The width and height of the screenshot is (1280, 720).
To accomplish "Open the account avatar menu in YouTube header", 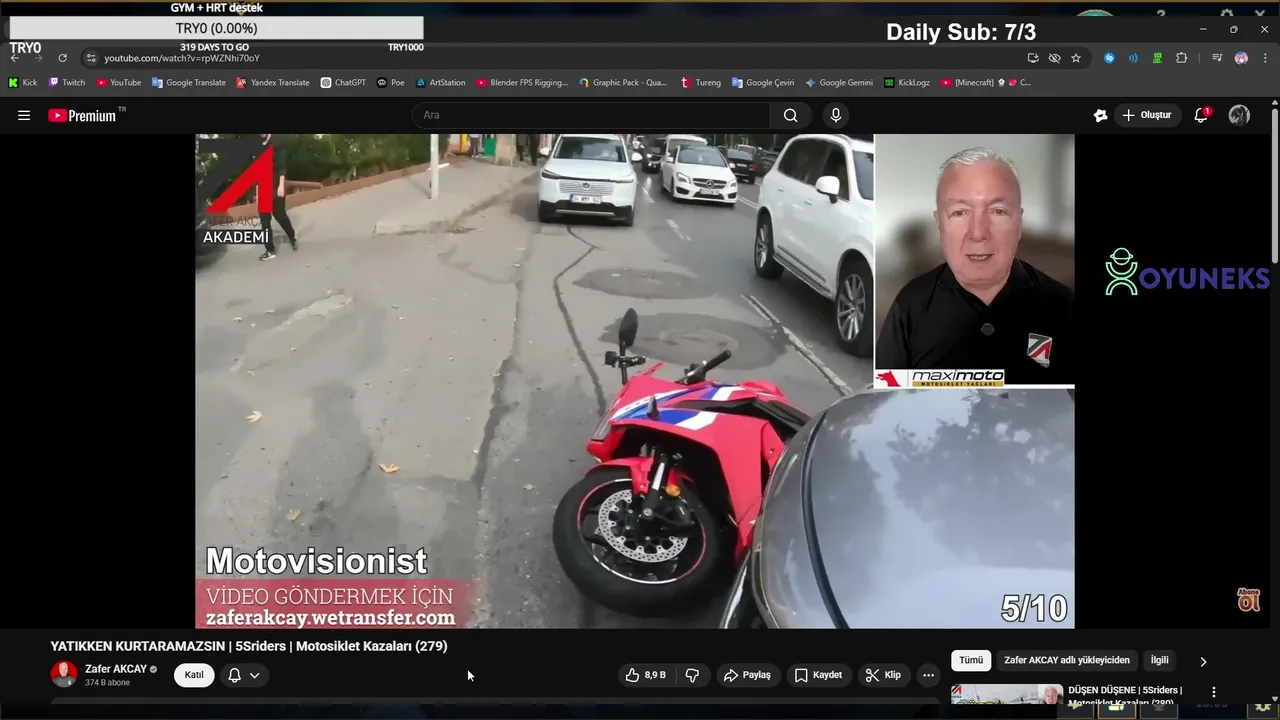I will [x=1239, y=115].
